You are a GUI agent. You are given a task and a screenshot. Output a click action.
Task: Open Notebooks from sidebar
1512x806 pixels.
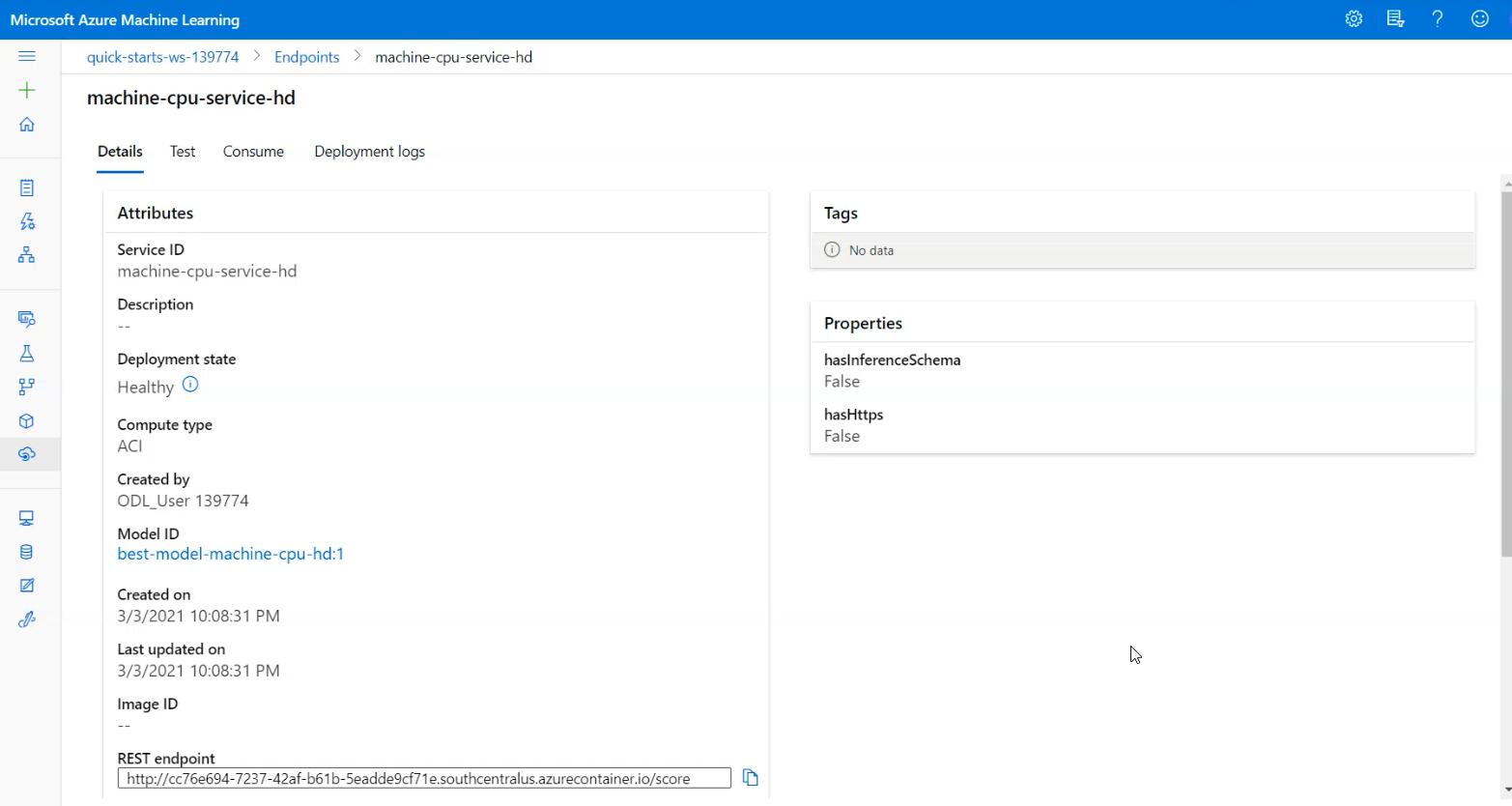pos(27,187)
